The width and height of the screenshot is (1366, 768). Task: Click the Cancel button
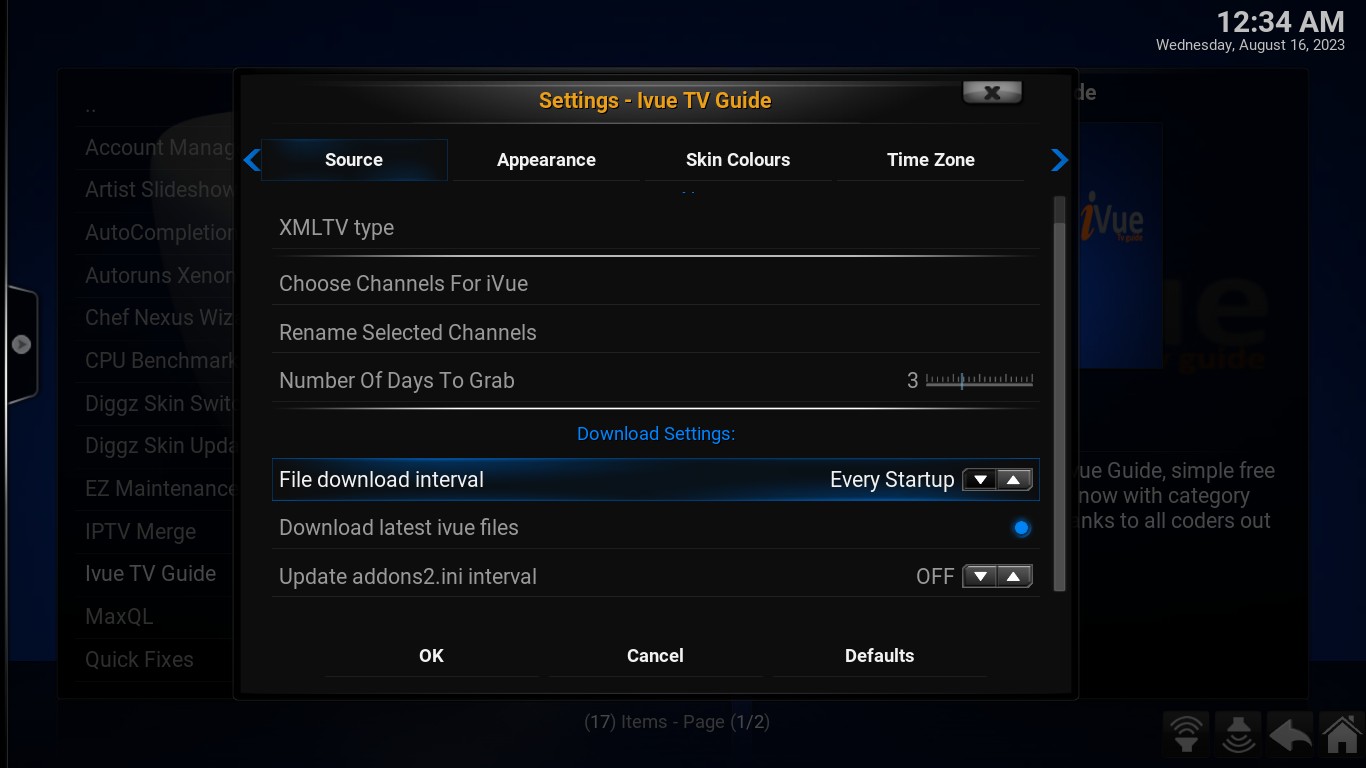[655, 656]
